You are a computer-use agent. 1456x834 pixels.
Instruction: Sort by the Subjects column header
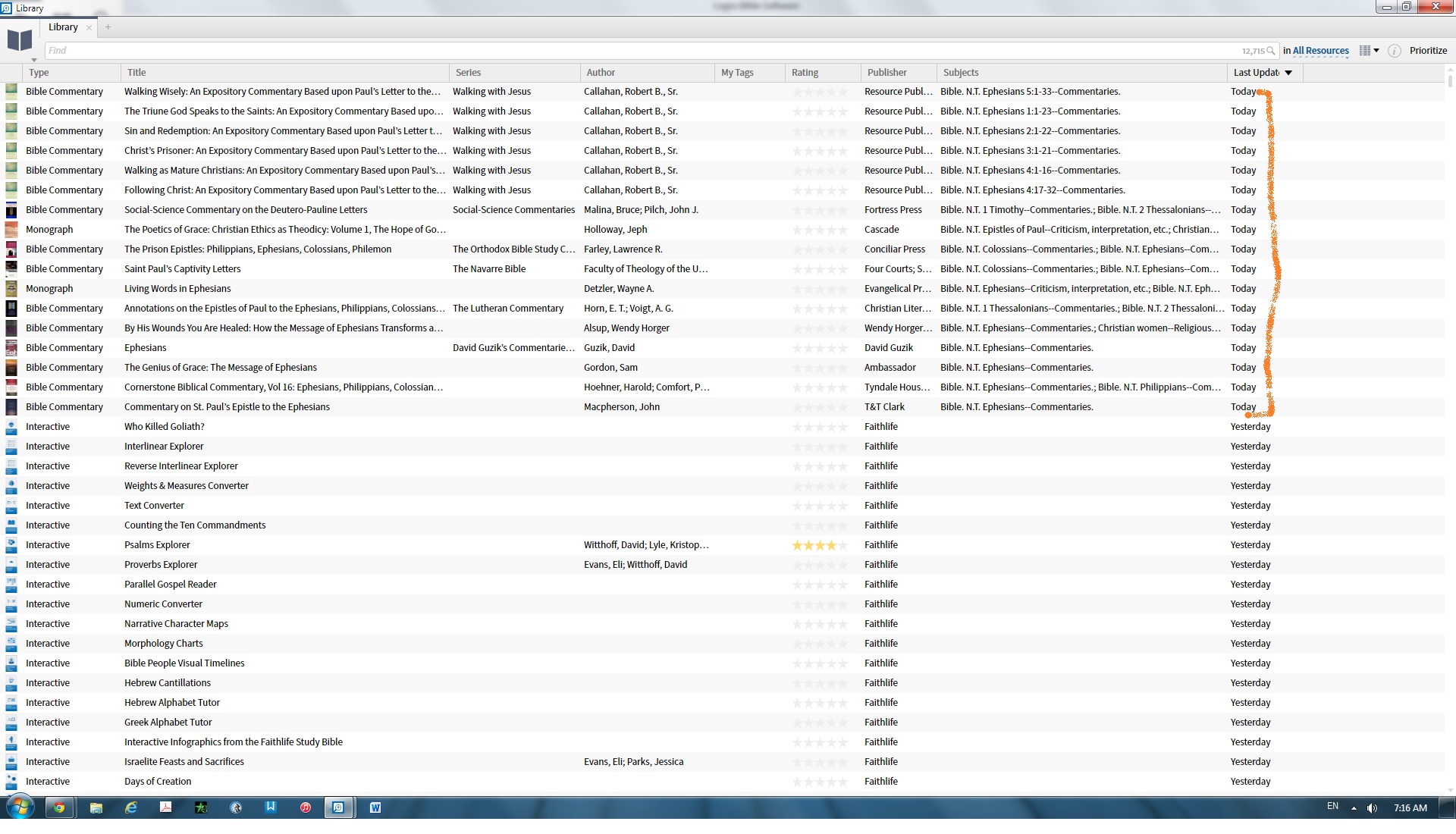[1082, 73]
